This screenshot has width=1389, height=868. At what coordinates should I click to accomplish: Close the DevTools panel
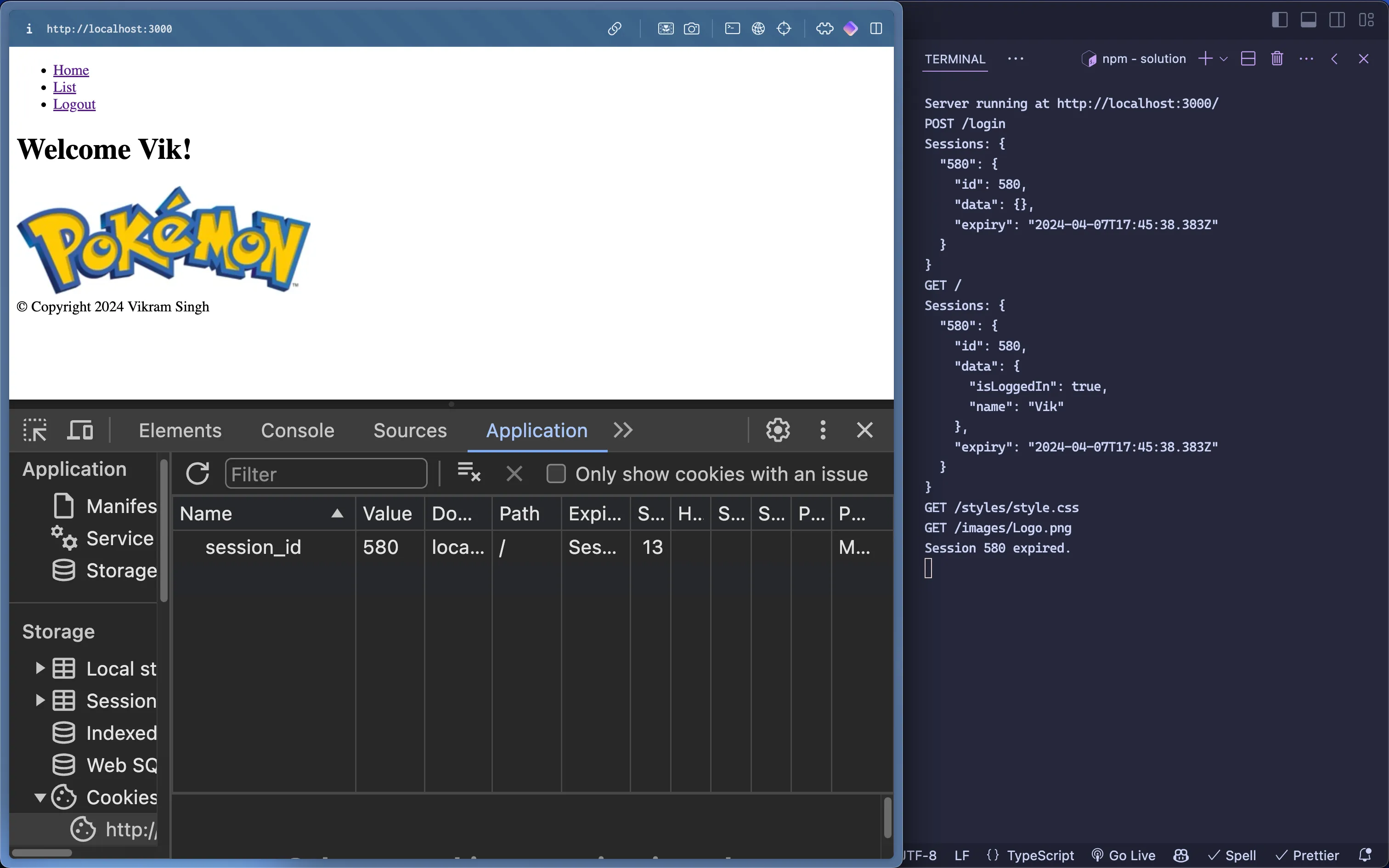point(865,430)
